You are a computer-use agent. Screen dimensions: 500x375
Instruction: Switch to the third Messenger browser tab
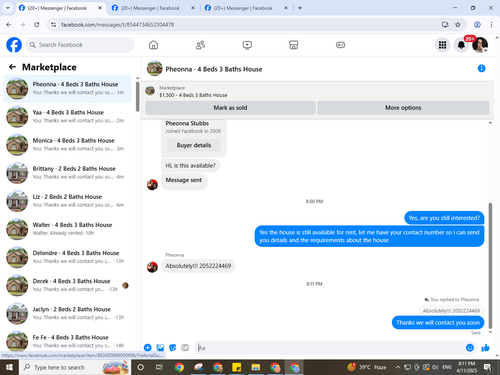pyautogui.click(x=246, y=8)
